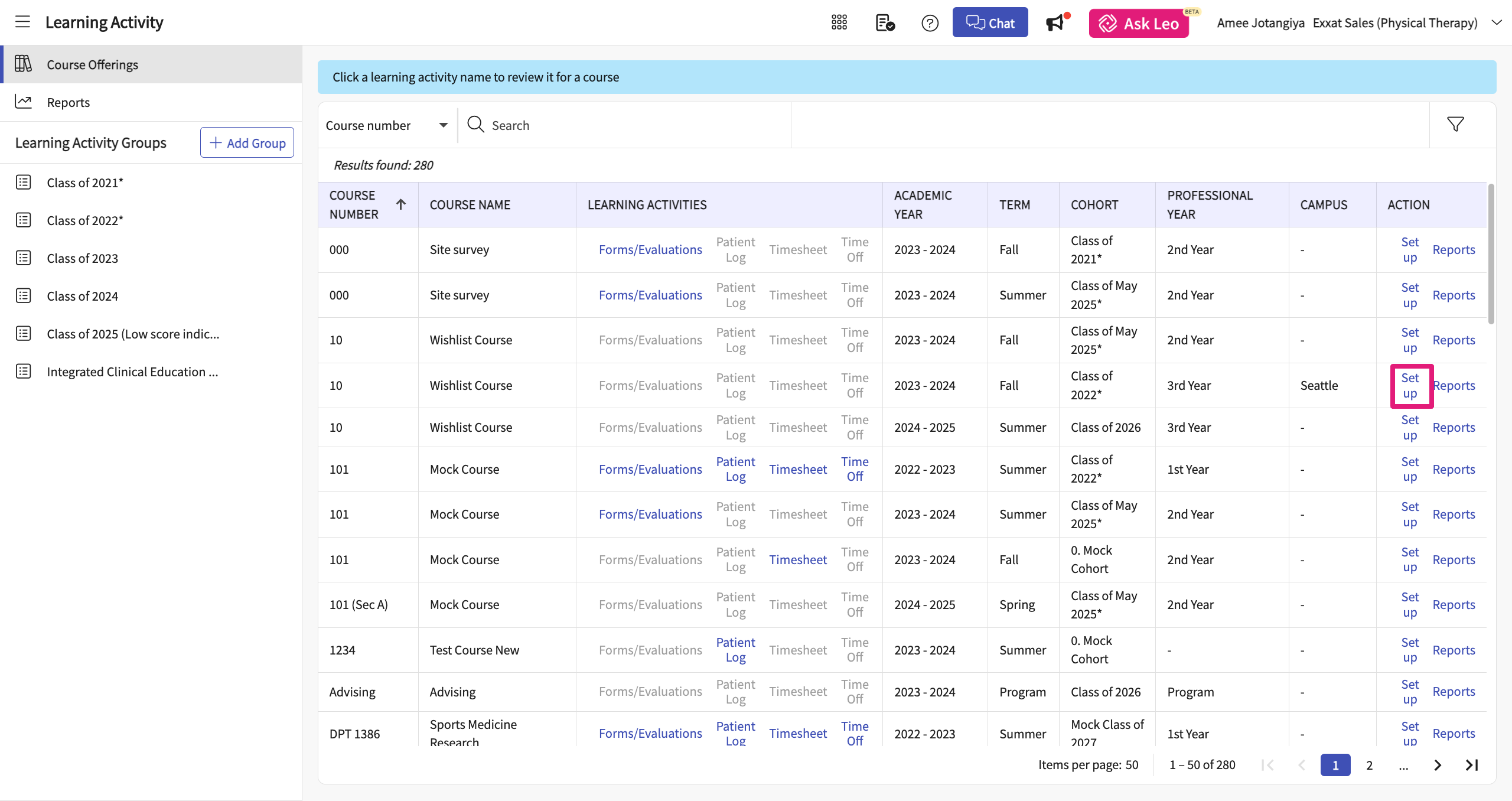Open announcements megaphone icon

pyautogui.click(x=1055, y=23)
